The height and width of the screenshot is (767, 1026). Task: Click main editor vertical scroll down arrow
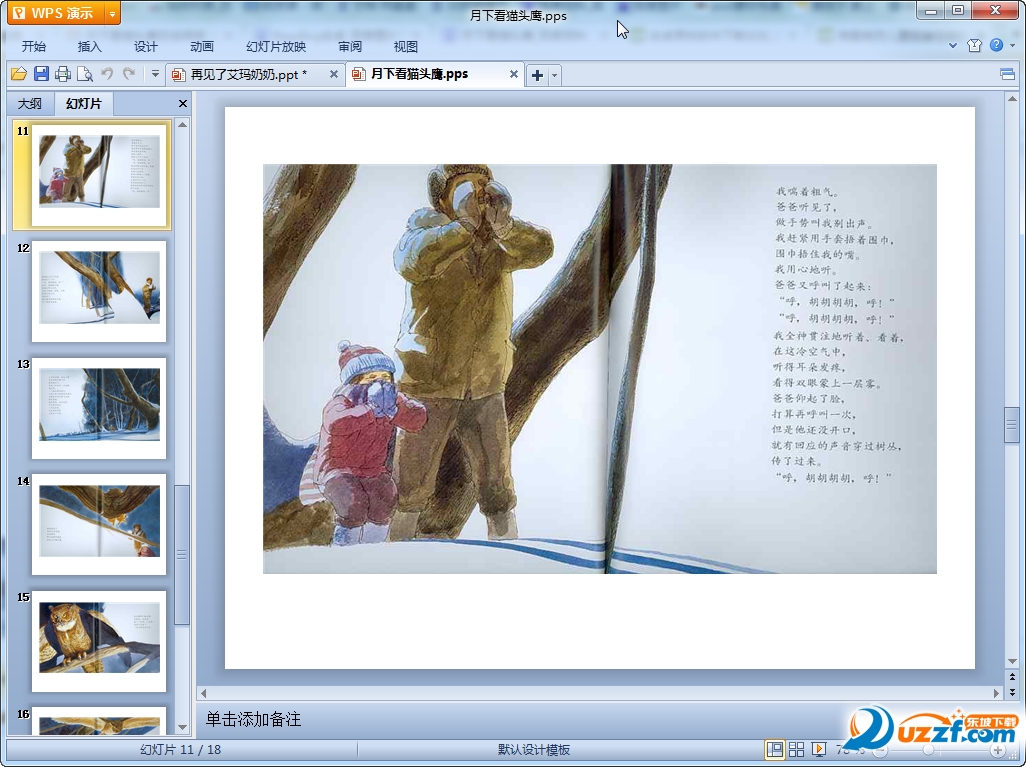(x=1012, y=661)
